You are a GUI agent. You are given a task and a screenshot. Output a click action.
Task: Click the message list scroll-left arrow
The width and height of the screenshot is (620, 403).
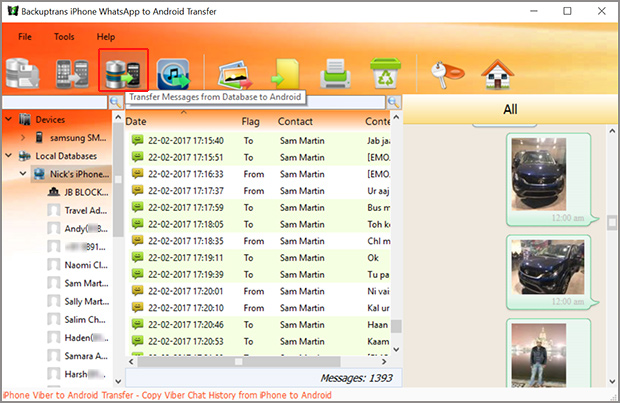(x=131, y=361)
